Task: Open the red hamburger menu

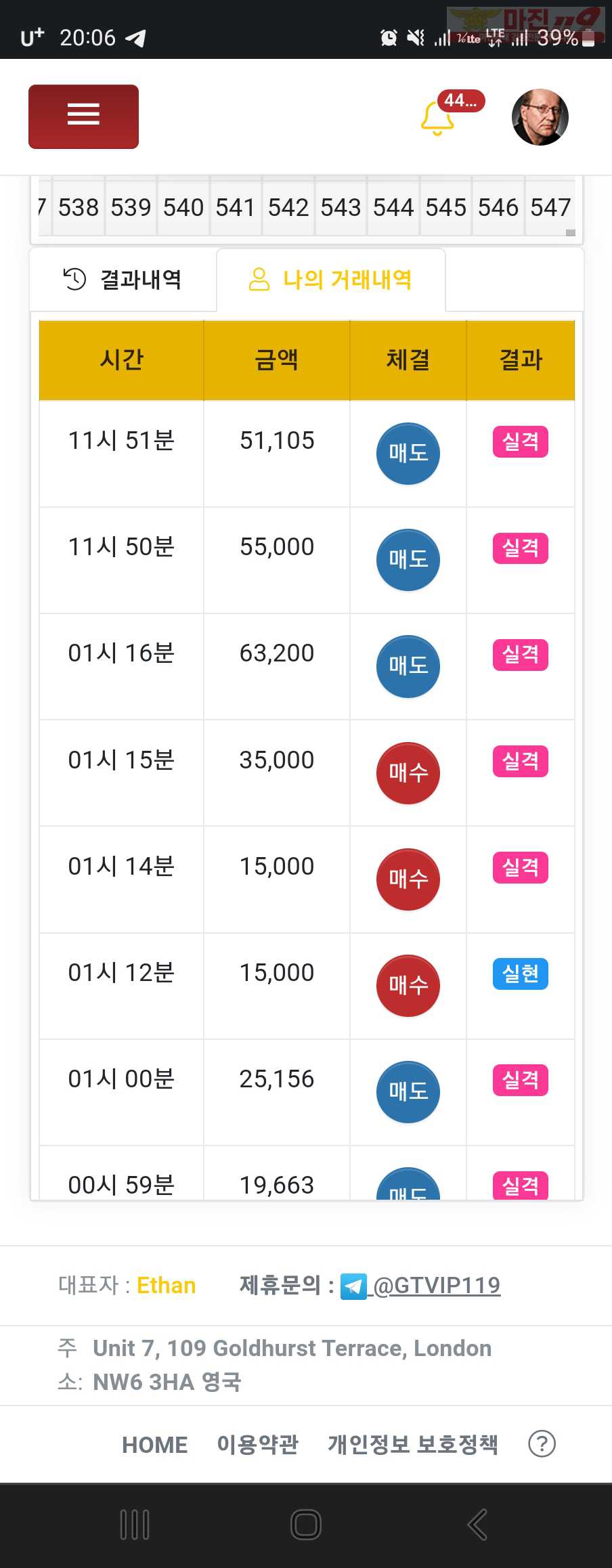Action: pos(83,116)
